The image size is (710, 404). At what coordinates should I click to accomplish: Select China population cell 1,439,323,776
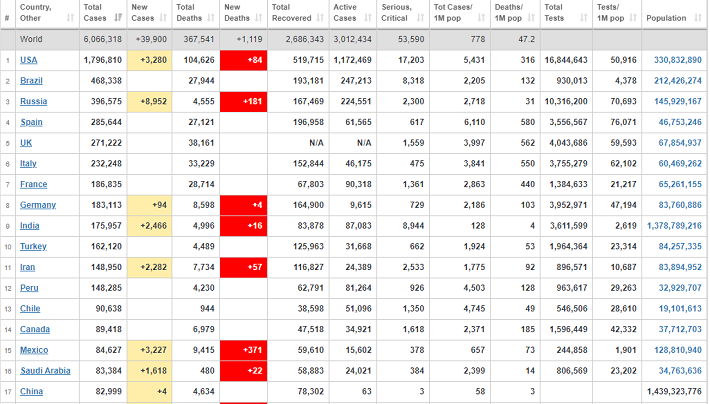click(x=674, y=391)
